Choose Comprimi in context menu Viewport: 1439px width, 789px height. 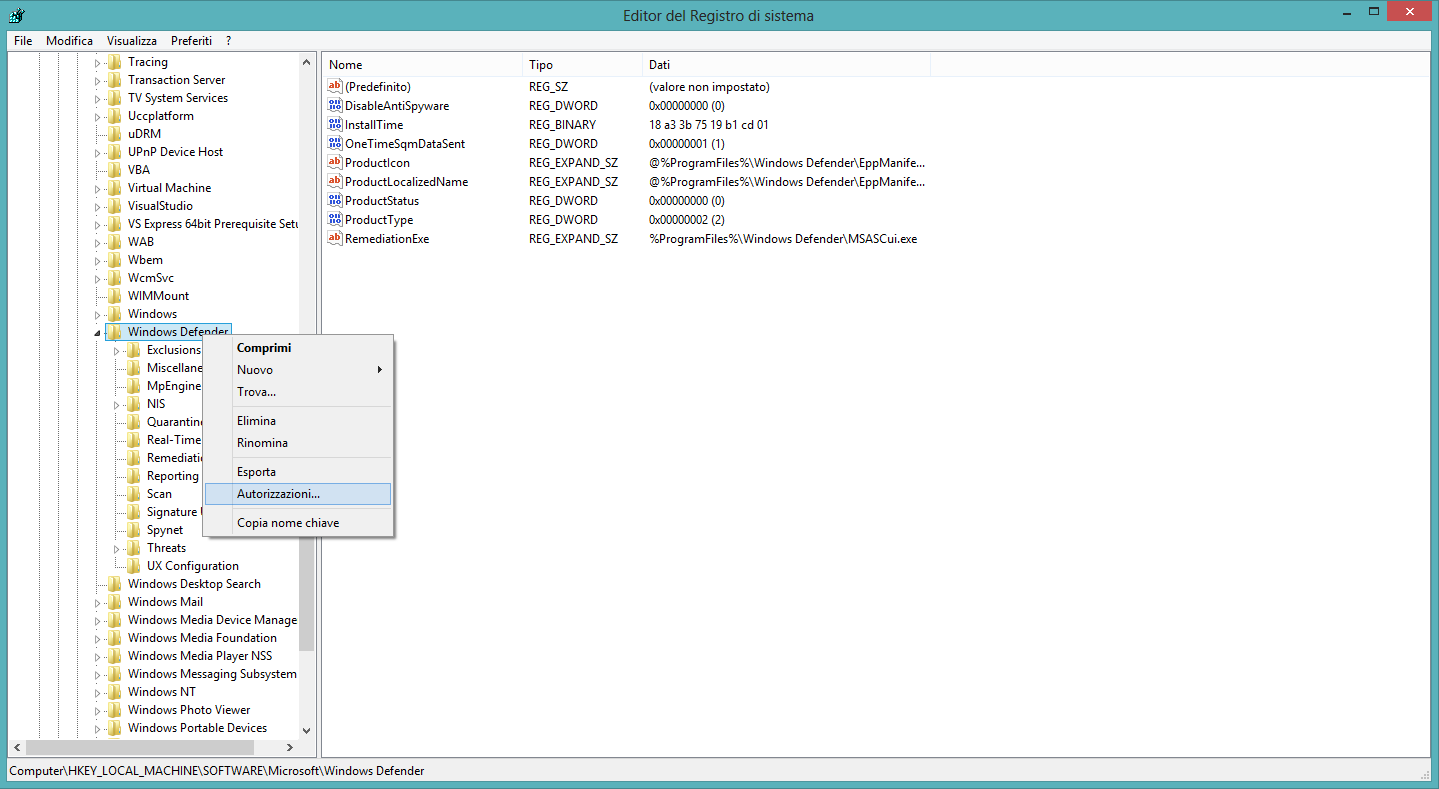click(298, 348)
